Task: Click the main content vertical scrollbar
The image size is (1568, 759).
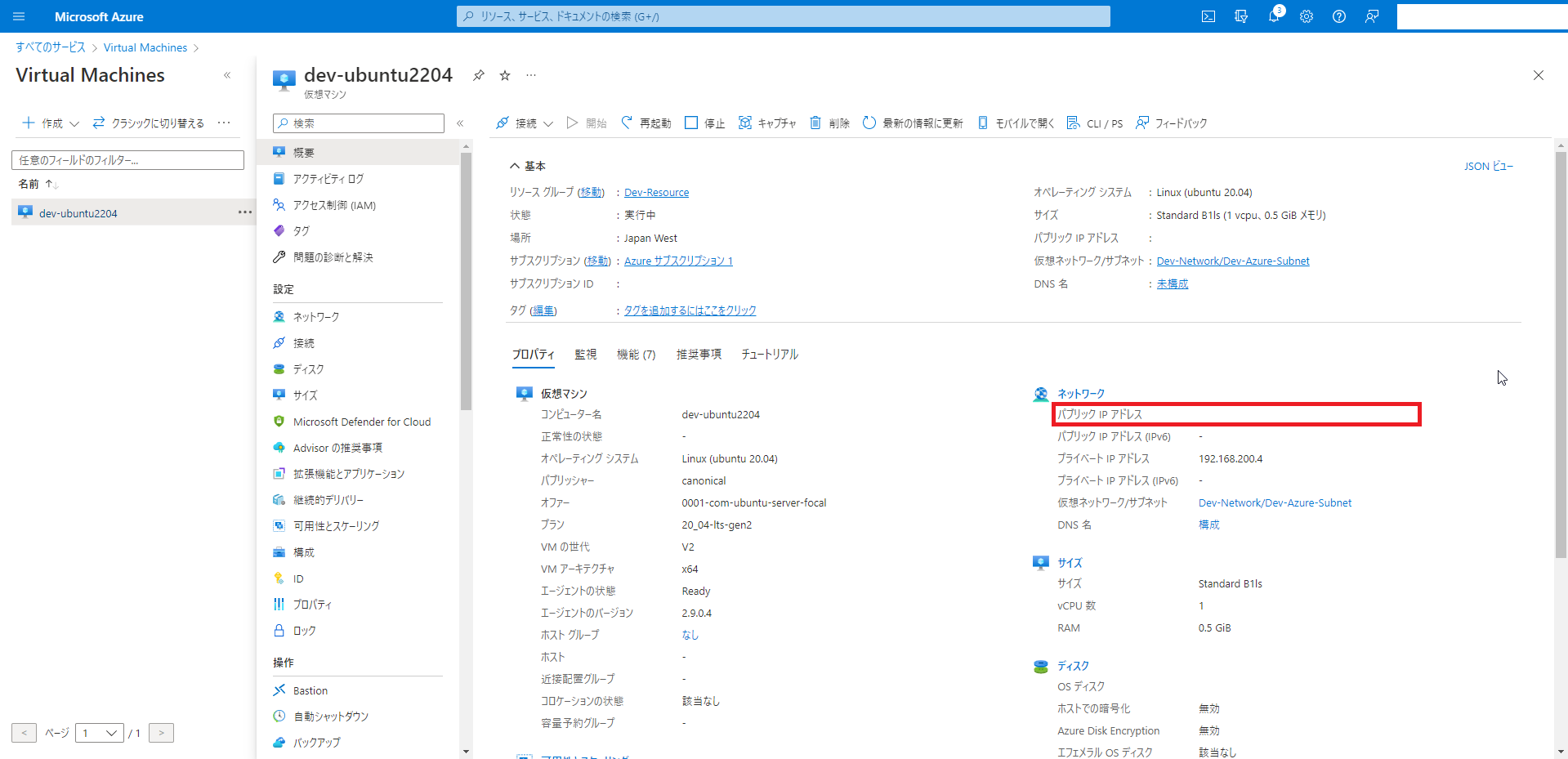Action: [x=1561, y=355]
